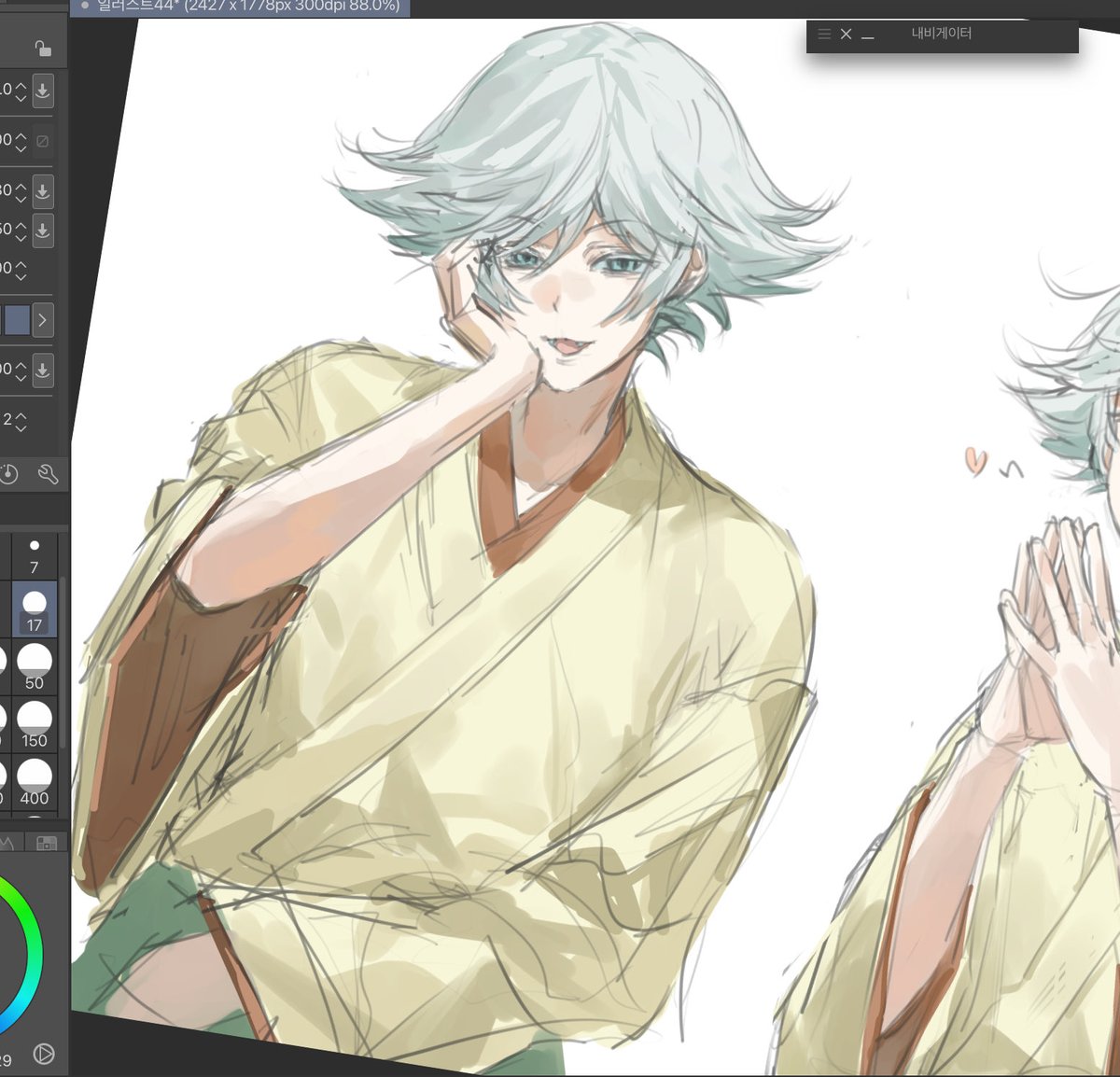1120x1077 pixels.
Task: Click the crossed-out square icon in the tool property panel
Action: click(x=43, y=141)
